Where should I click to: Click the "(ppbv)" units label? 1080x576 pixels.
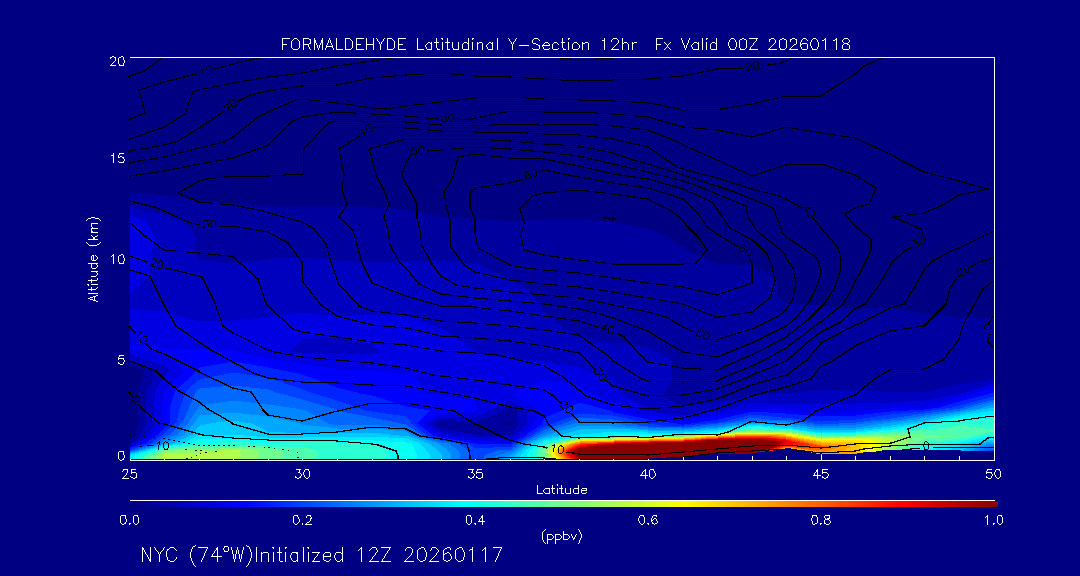coord(561,537)
